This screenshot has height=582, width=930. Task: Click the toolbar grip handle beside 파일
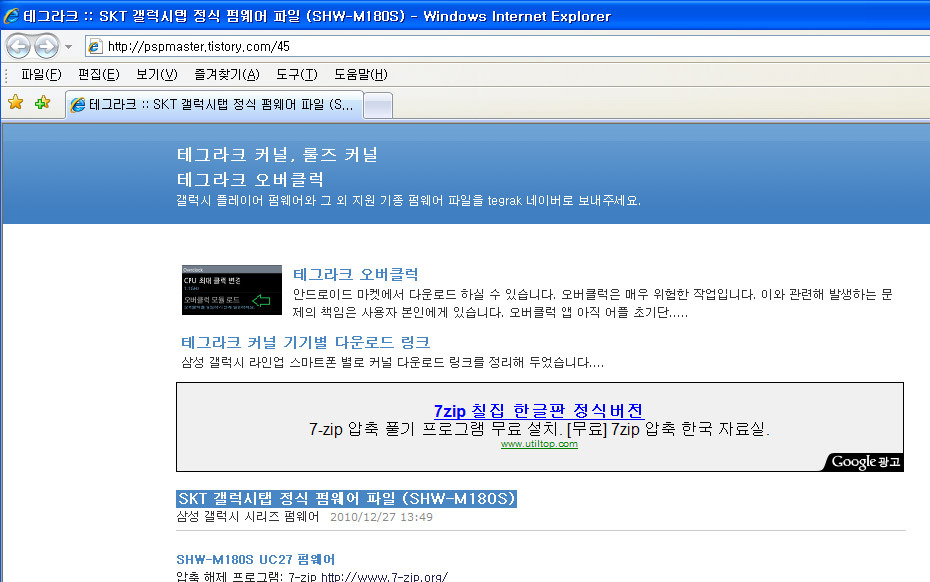coord(6,75)
